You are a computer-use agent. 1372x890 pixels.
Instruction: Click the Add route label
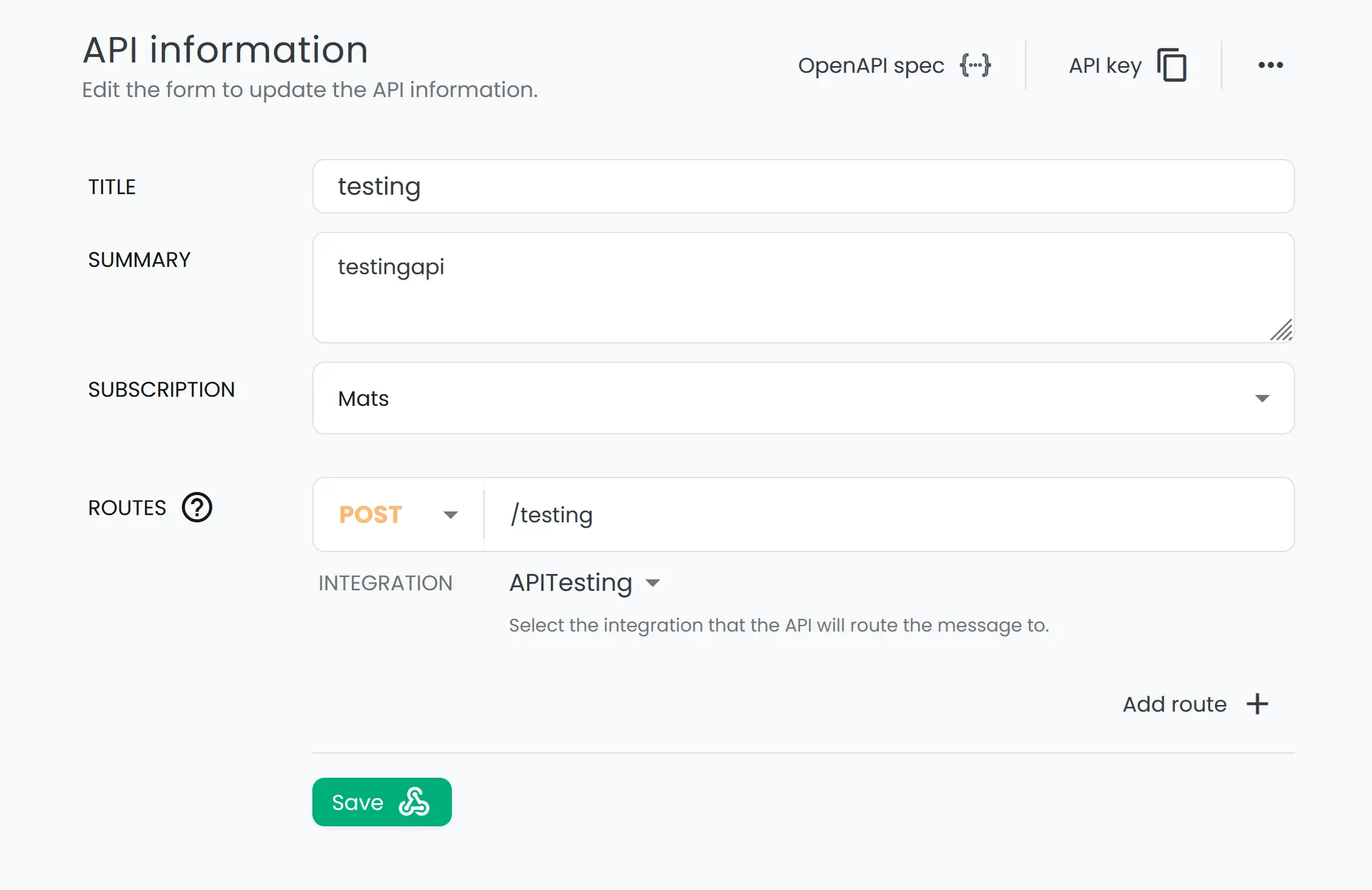1175,704
